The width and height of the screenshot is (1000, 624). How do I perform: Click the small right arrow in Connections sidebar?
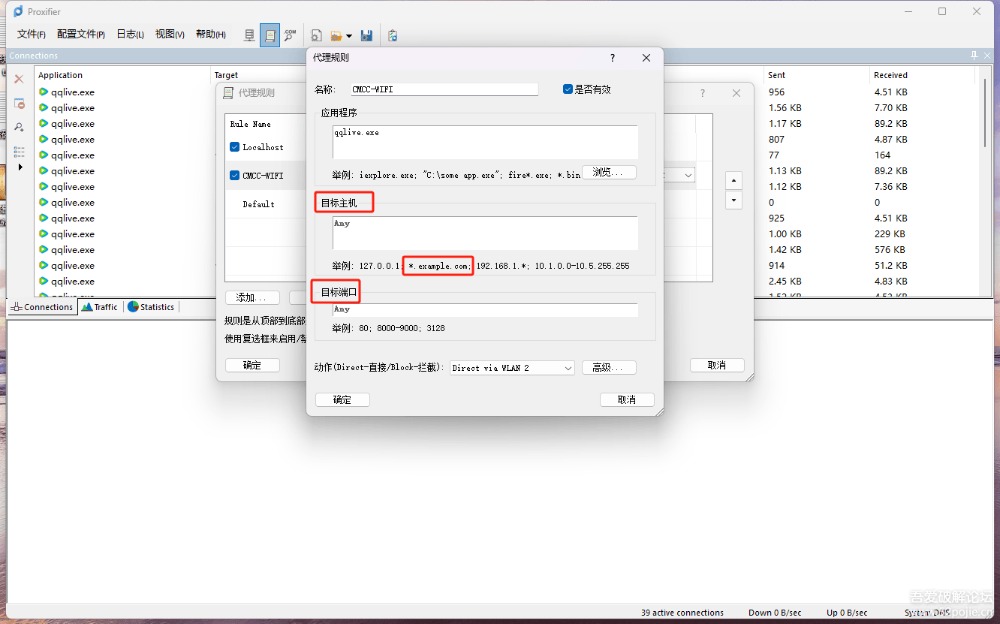20,167
